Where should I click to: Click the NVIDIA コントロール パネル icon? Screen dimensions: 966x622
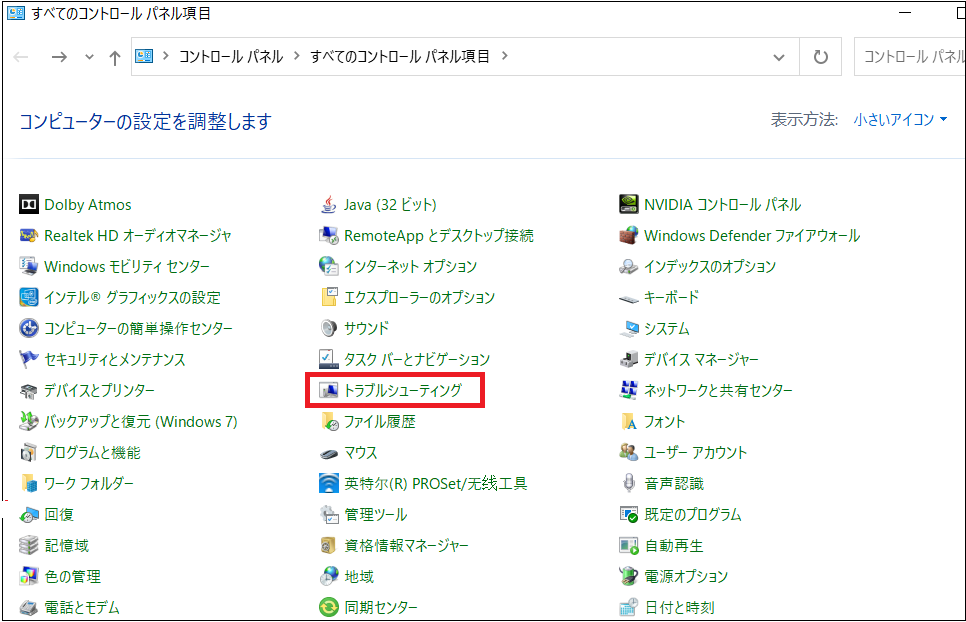(x=628, y=204)
